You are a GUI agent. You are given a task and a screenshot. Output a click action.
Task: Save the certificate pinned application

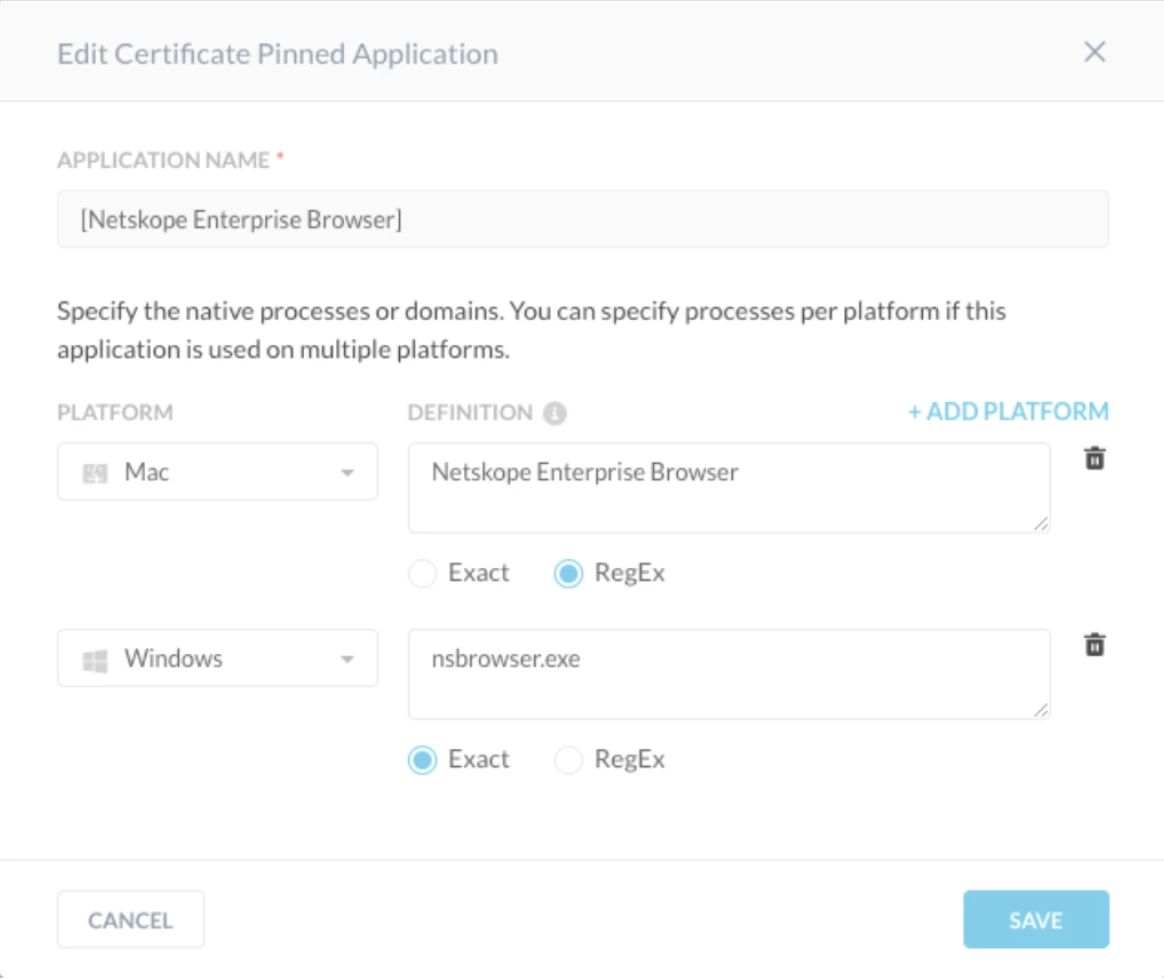[1036, 919]
